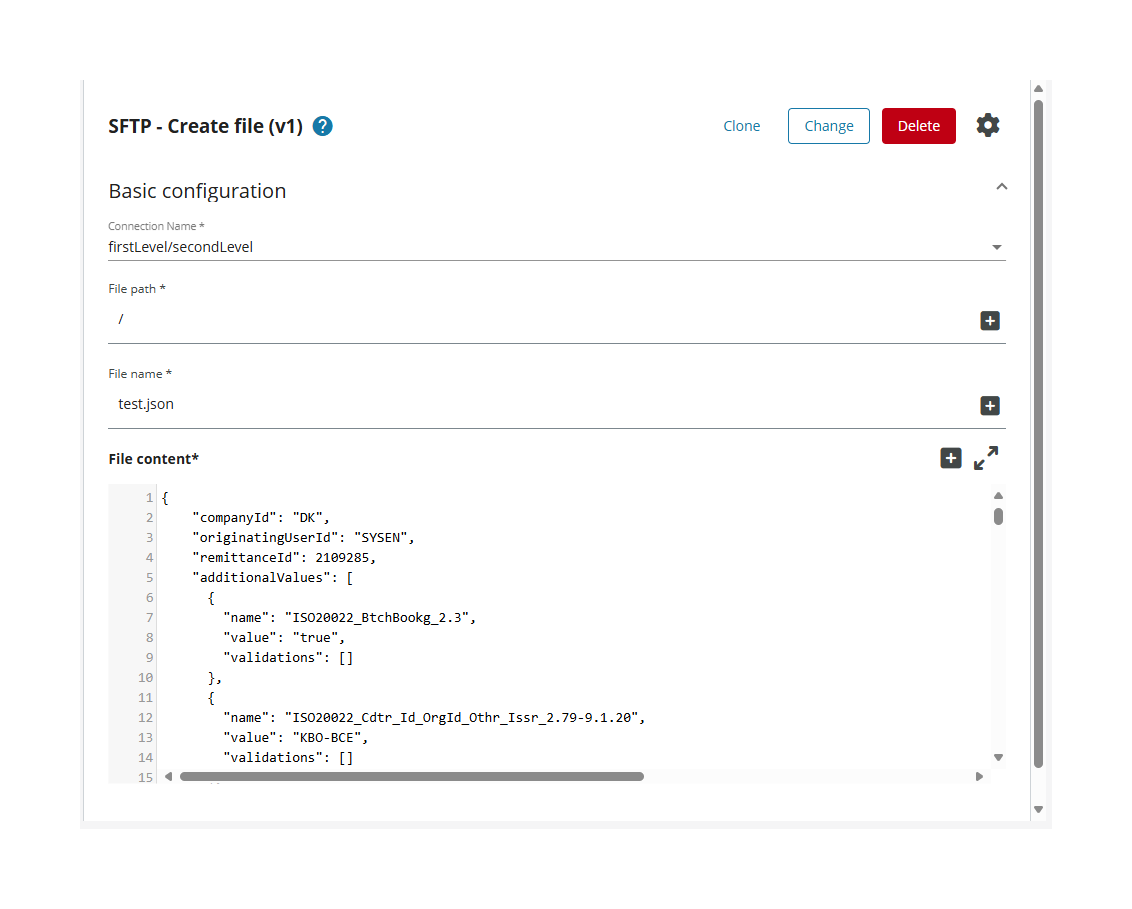Click the editor scroll-left arrow
The height and width of the screenshot is (909, 1132).
click(168, 777)
